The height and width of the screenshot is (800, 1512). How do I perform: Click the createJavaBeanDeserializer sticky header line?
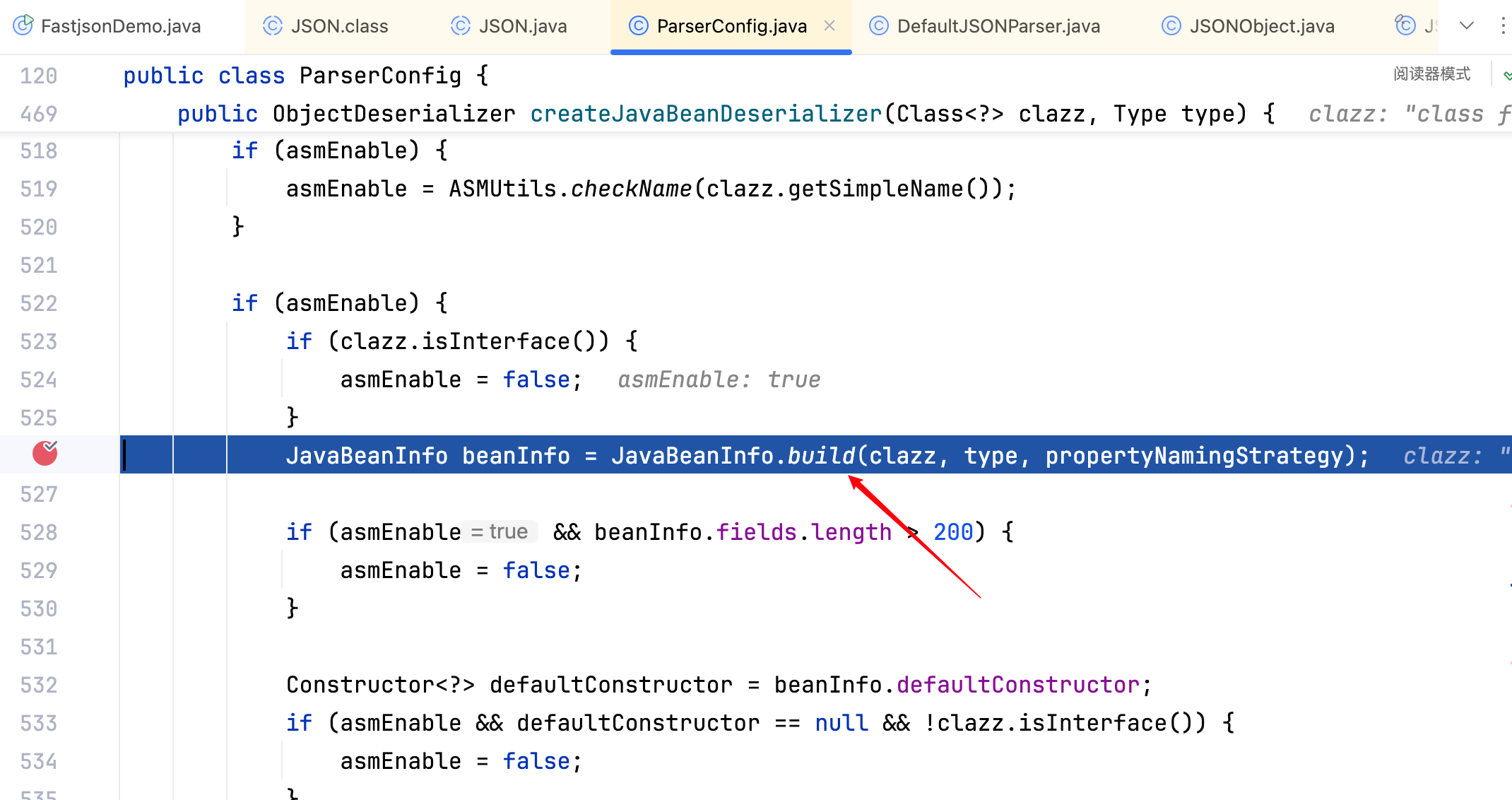tap(705, 114)
